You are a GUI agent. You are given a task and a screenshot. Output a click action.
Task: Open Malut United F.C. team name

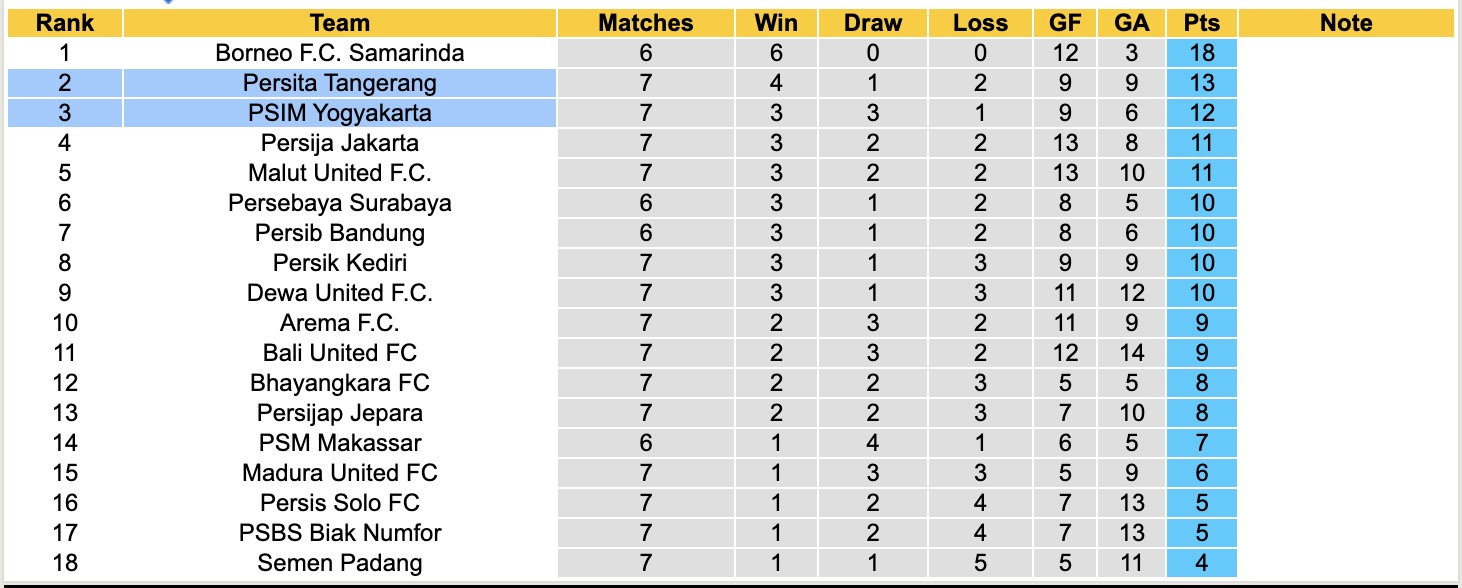click(340, 173)
